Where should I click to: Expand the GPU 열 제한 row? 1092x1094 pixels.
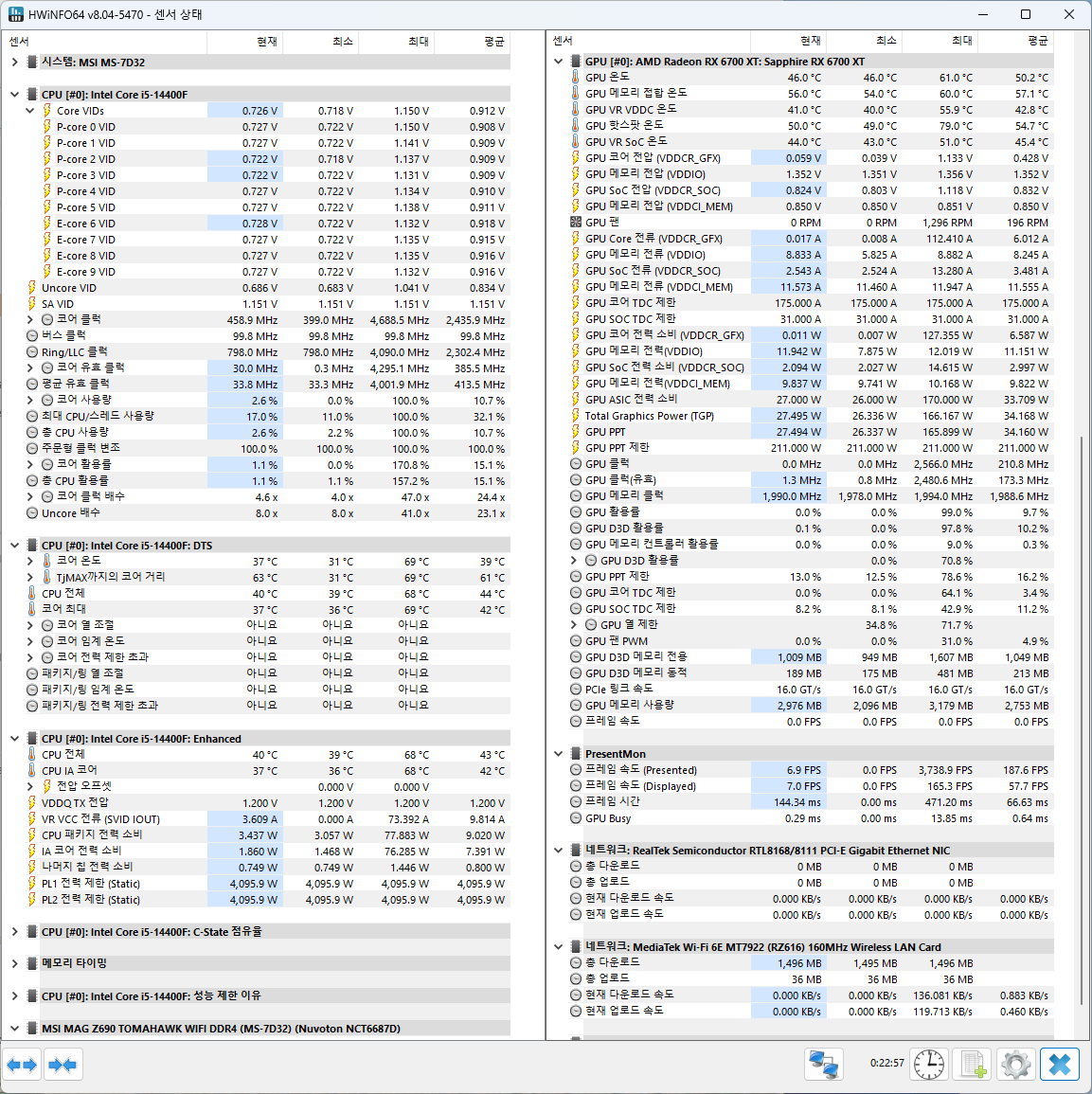[574, 624]
